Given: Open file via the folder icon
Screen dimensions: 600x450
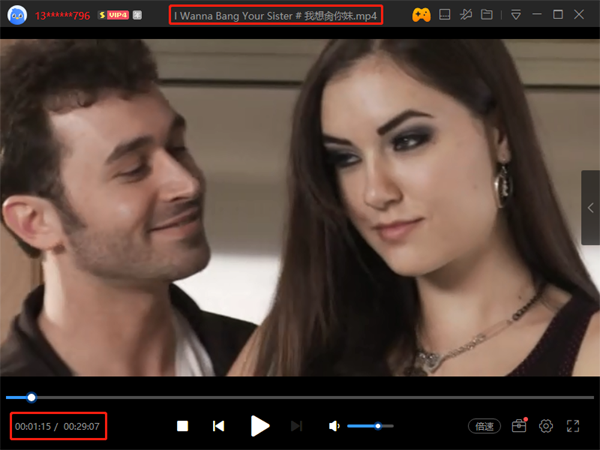Looking at the screenshot, I should (487, 15).
